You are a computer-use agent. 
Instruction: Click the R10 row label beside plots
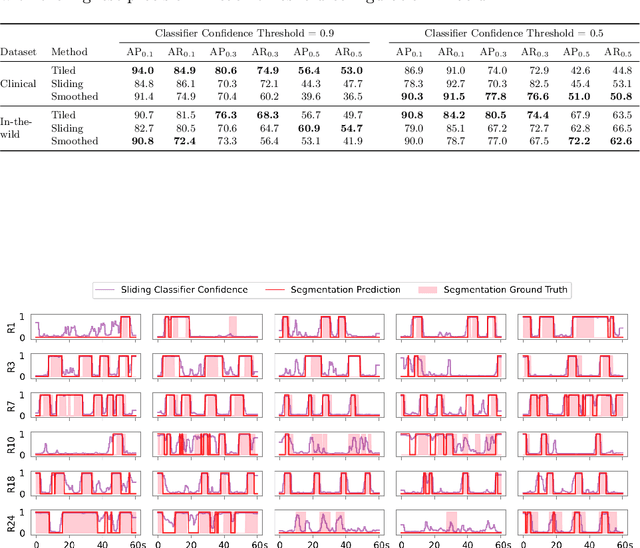pyautogui.click(x=12, y=444)
